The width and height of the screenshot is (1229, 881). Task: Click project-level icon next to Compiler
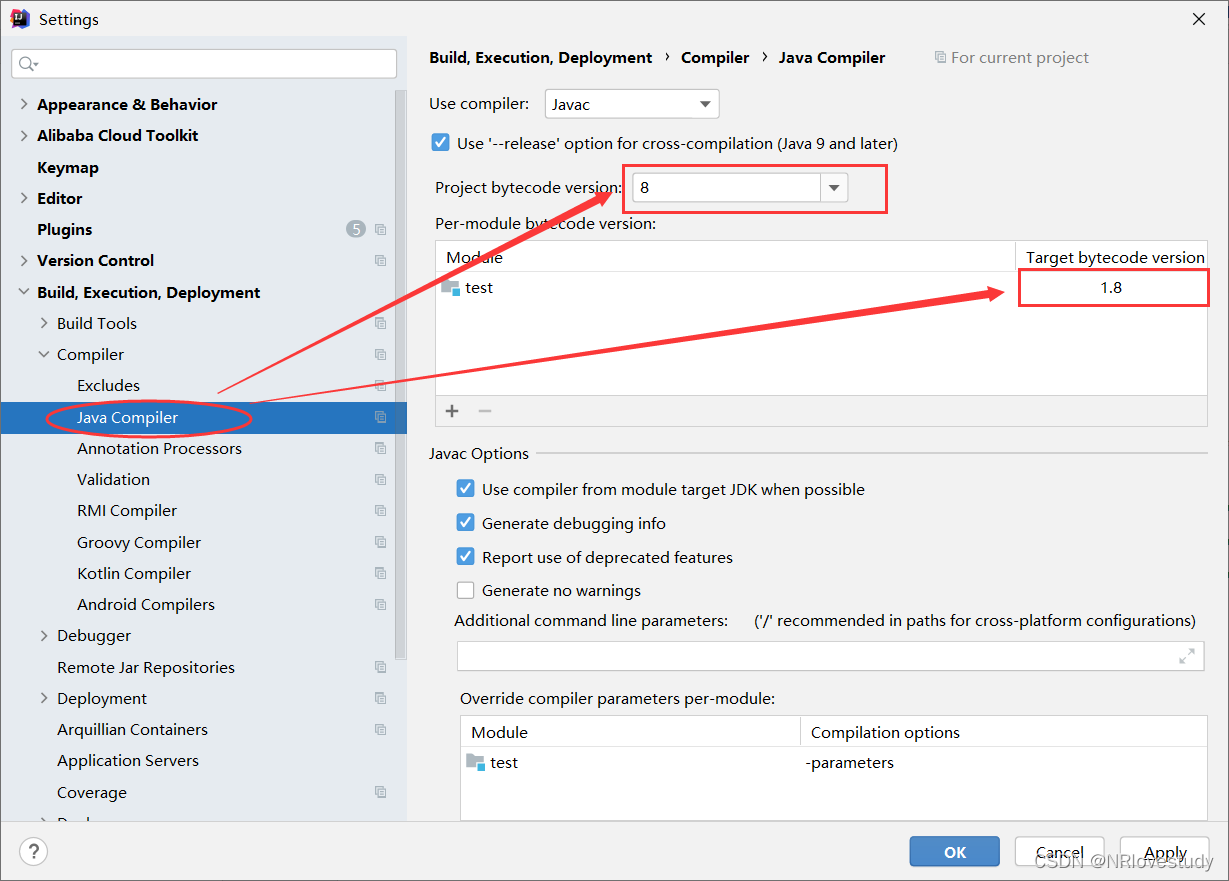tap(380, 354)
